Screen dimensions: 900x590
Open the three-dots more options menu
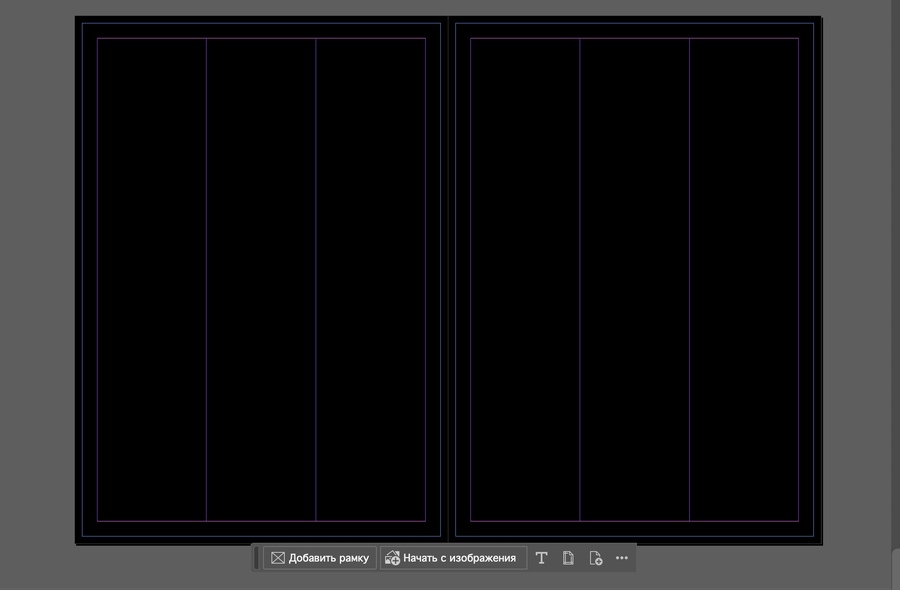click(622, 558)
